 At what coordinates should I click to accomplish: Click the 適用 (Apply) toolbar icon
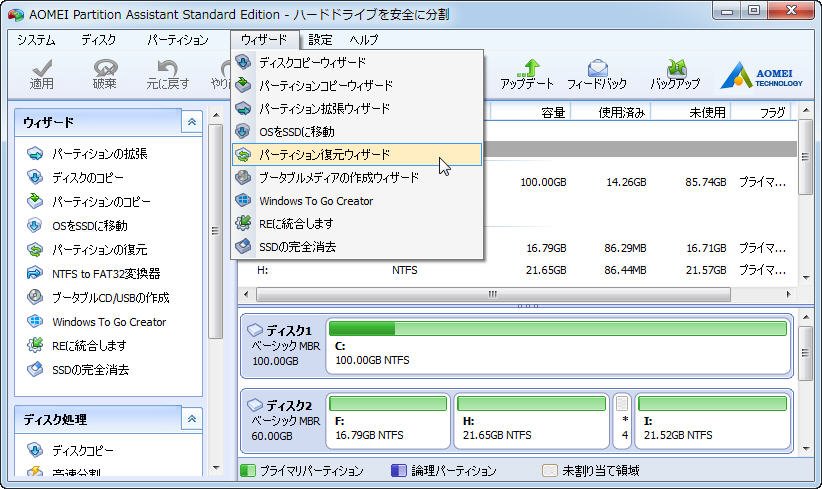pos(41,74)
